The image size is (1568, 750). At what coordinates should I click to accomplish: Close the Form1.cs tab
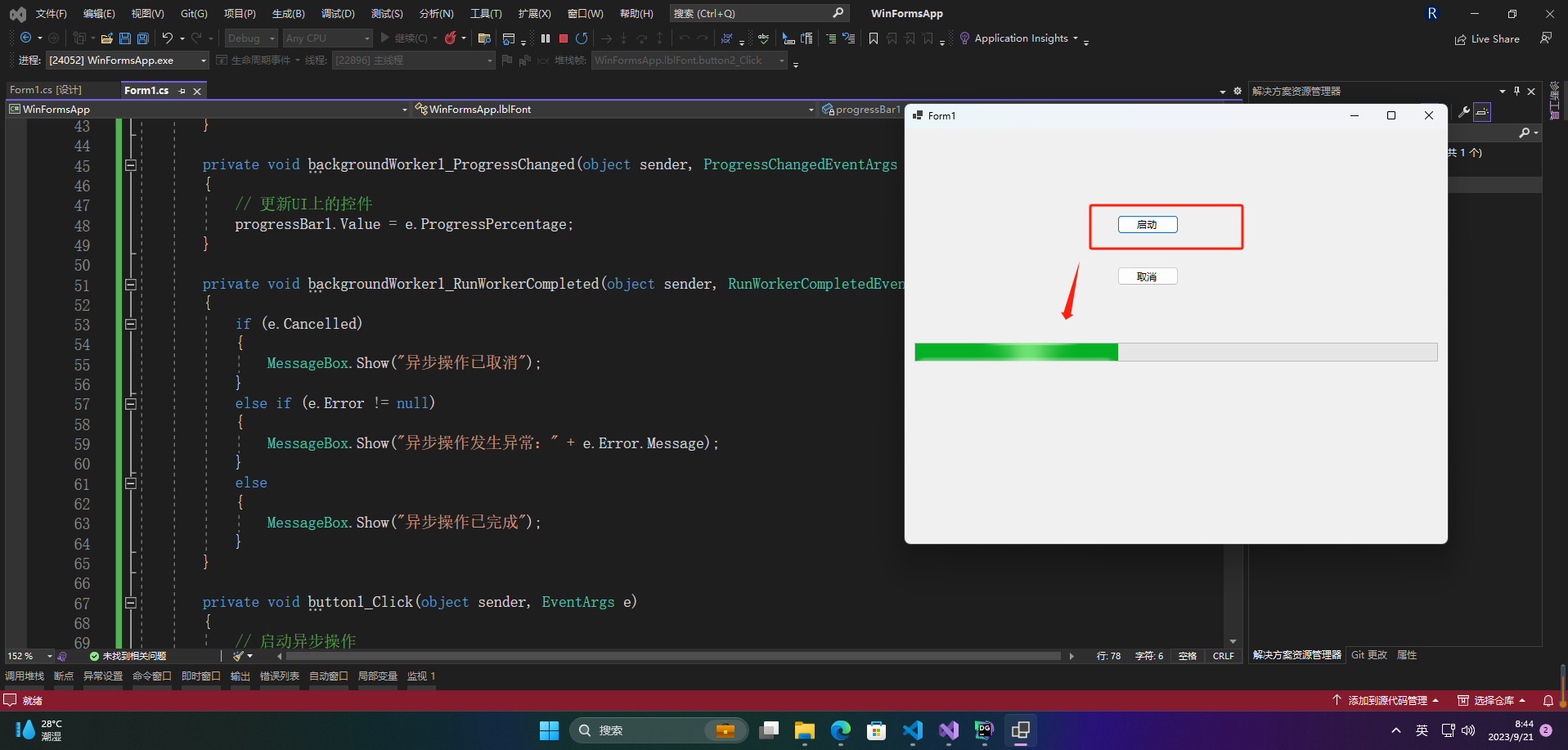tap(197, 91)
